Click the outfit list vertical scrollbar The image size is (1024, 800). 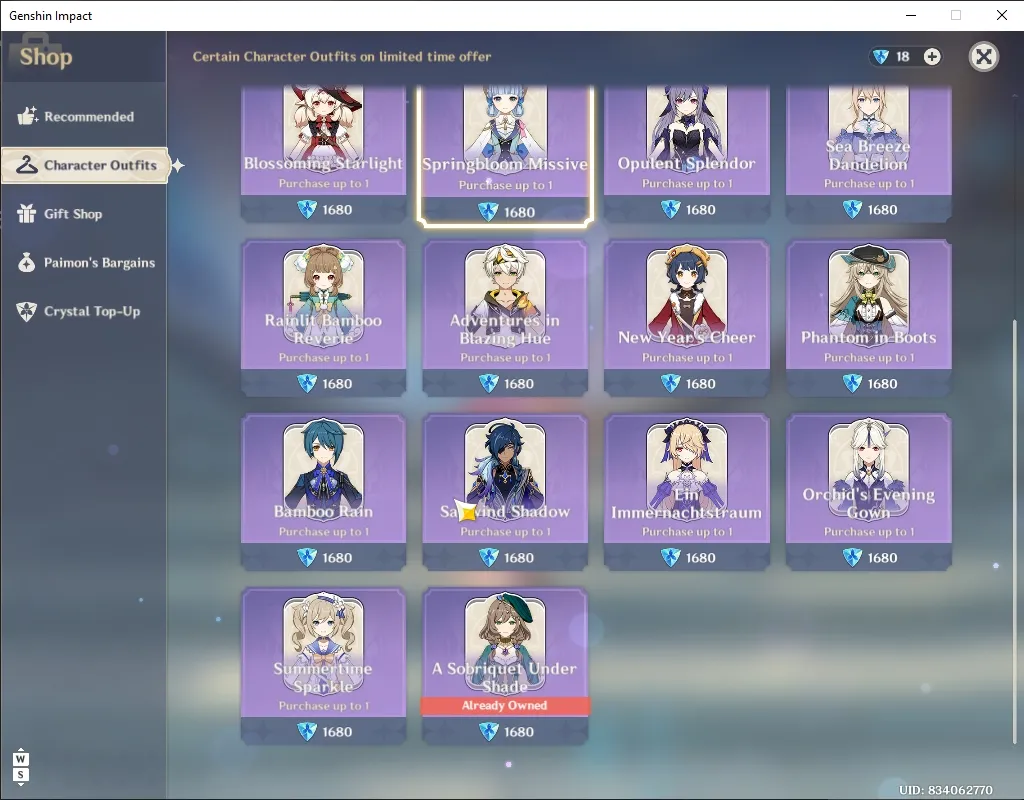[x=1014, y=531]
